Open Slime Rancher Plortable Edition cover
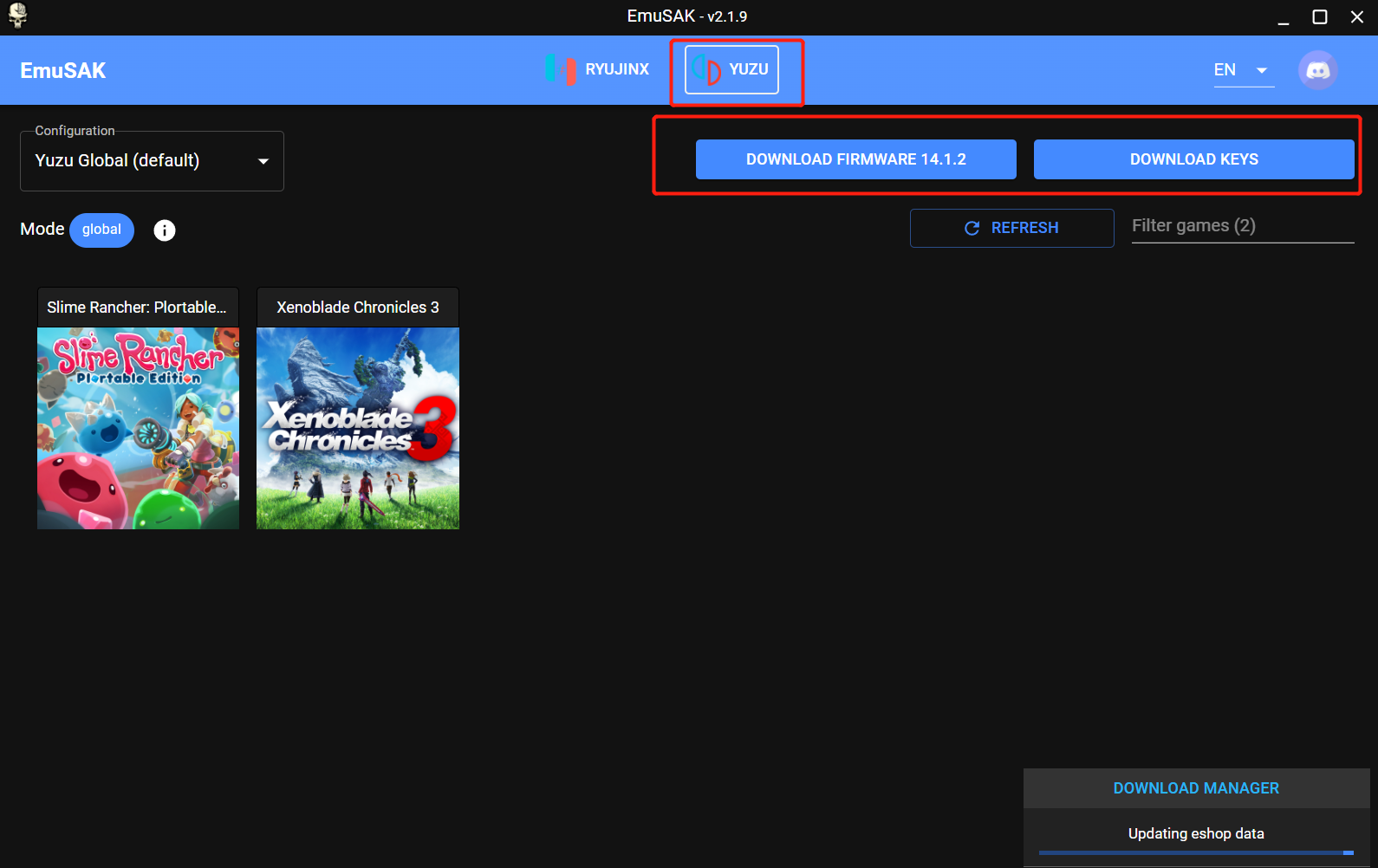1378x868 pixels. point(138,428)
